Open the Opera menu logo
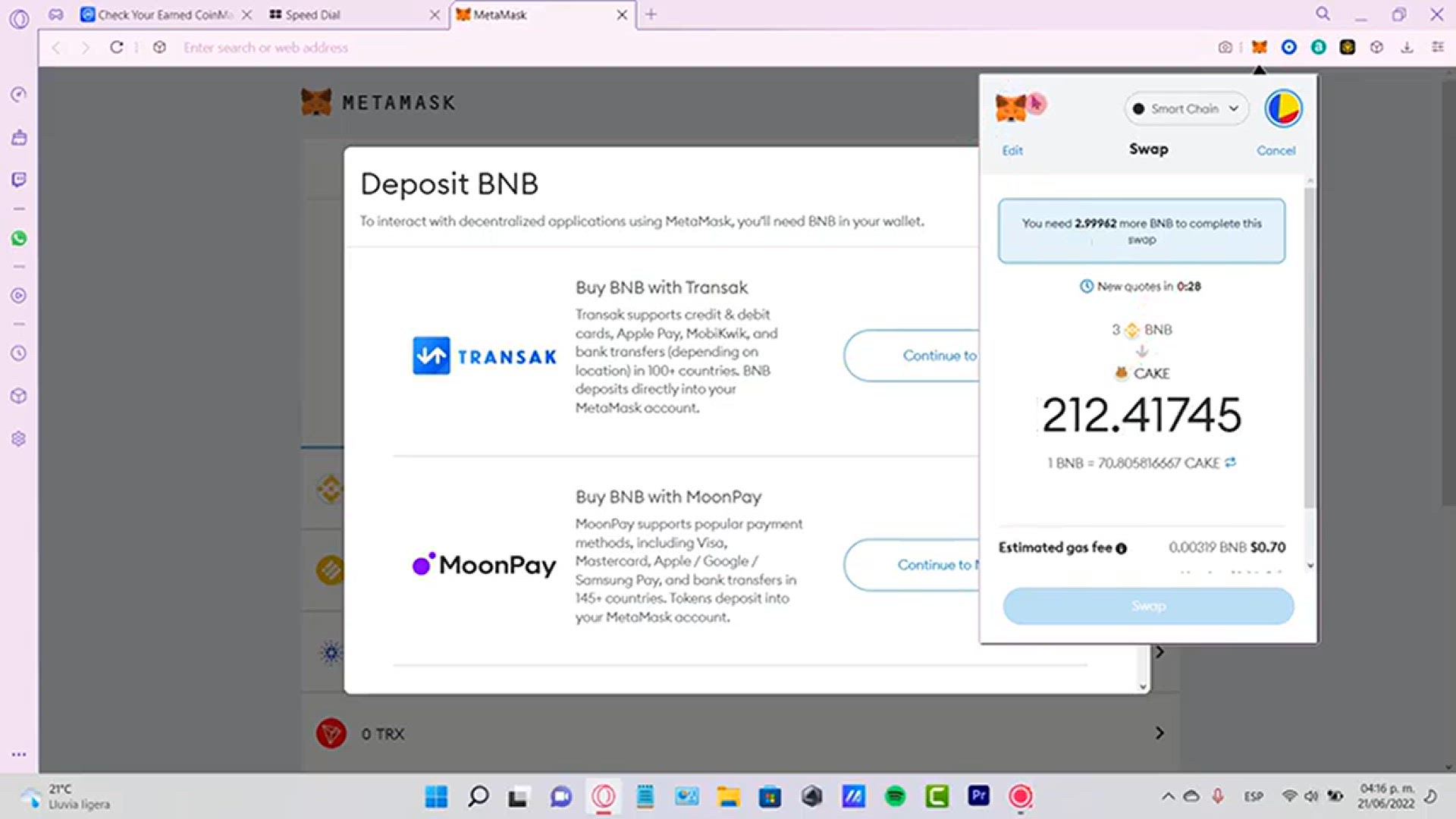The width and height of the screenshot is (1456, 819). (19, 18)
